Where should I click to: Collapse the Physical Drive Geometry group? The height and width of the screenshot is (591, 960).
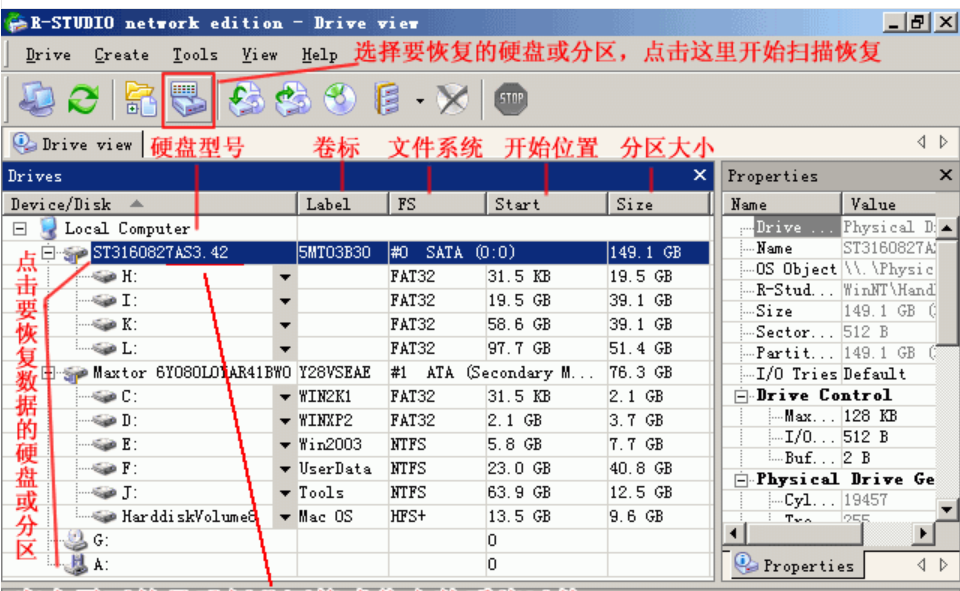[741, 480]
